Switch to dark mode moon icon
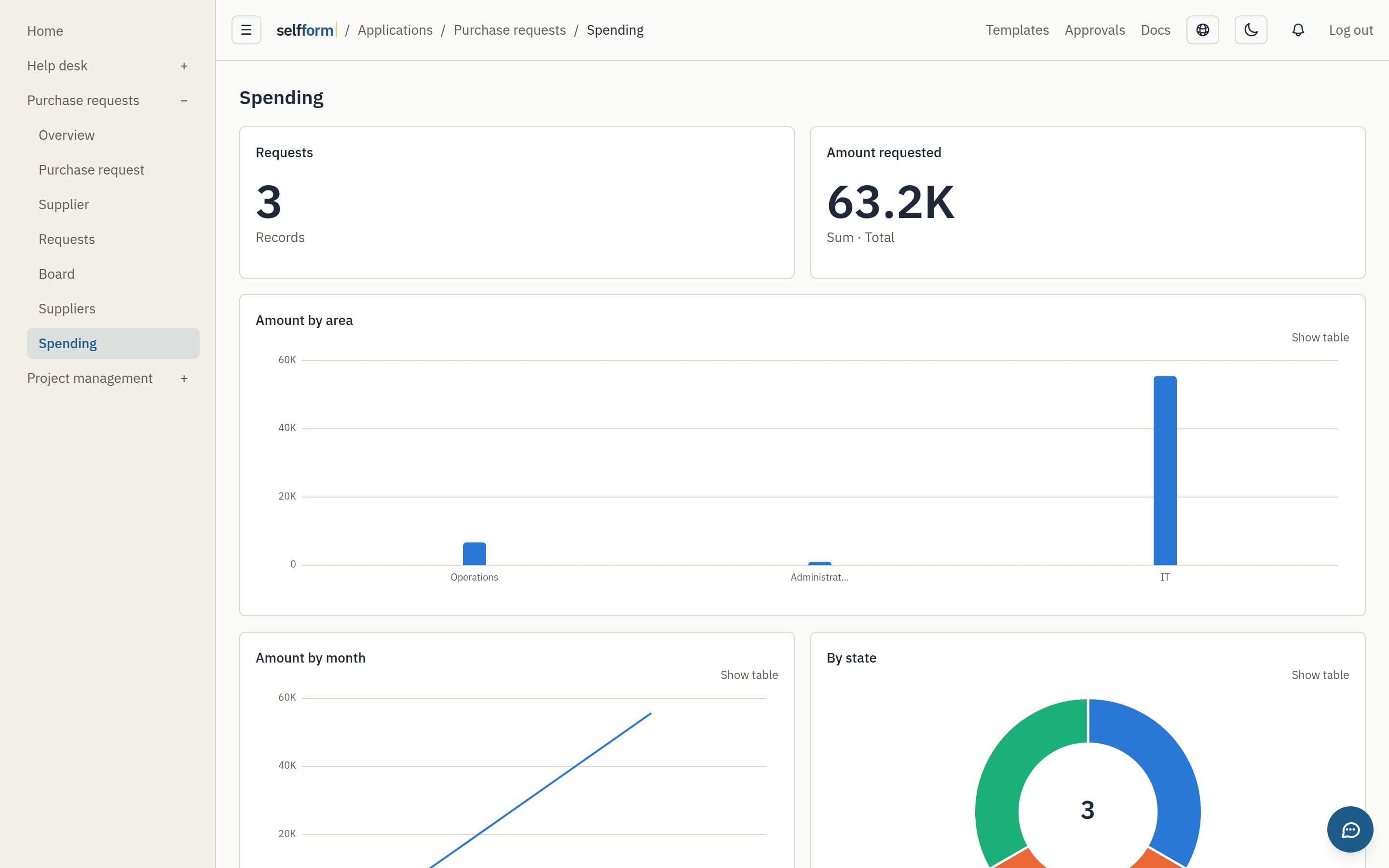Viewport: 1389px width, 868px height. coord(1251,30)
